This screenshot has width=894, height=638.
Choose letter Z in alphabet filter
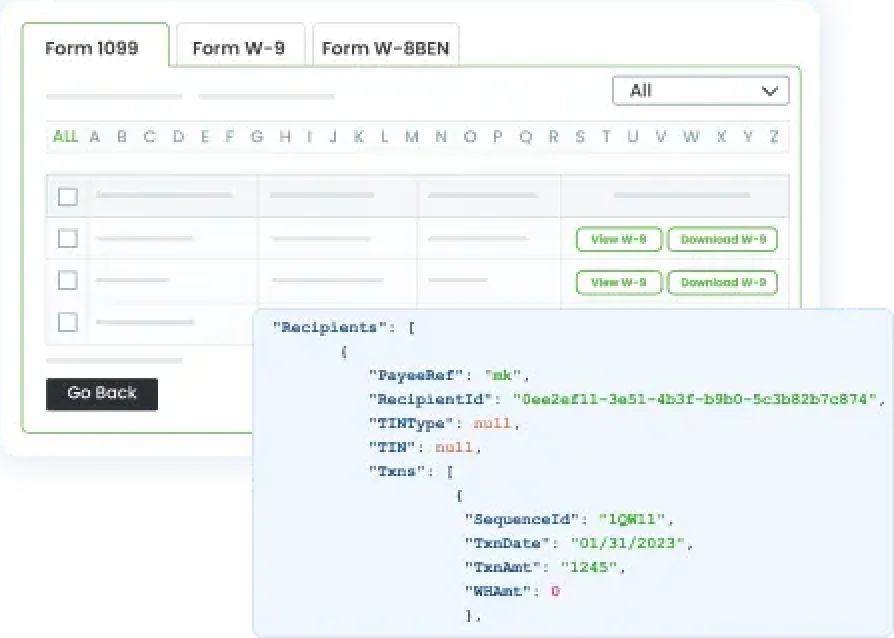(x=774, y=137)
